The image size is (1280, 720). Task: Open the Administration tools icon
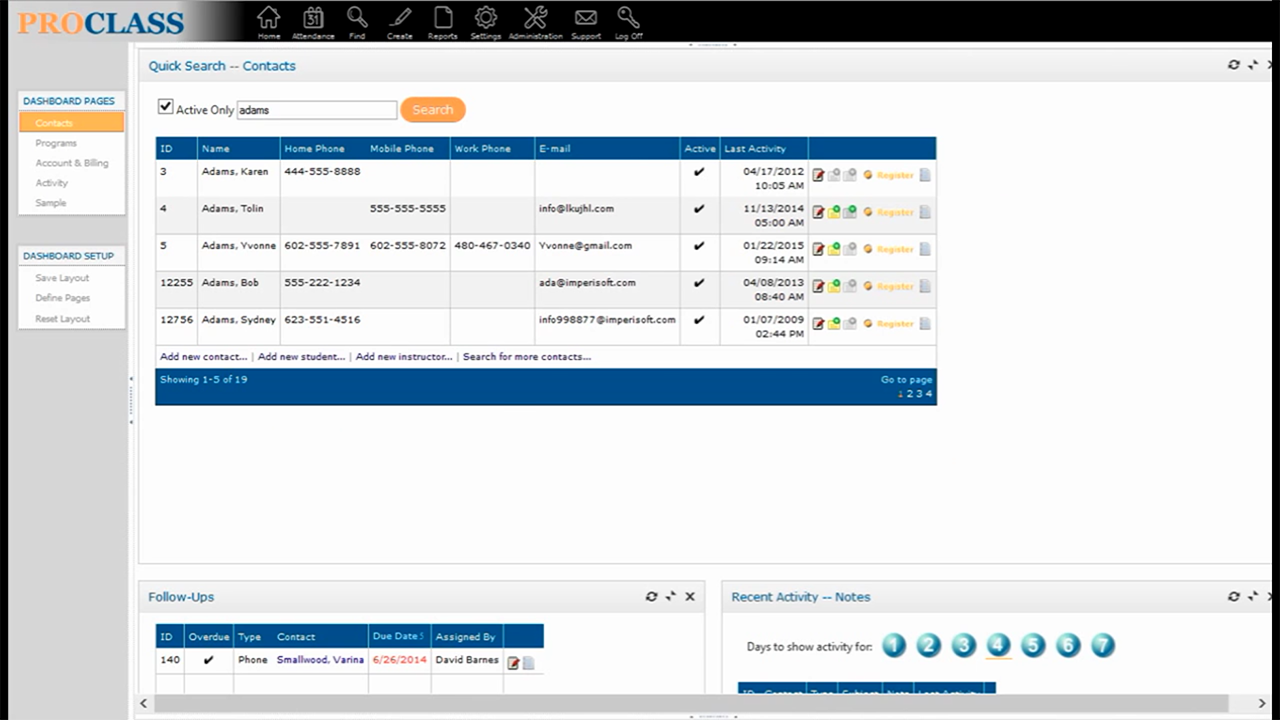536,22
